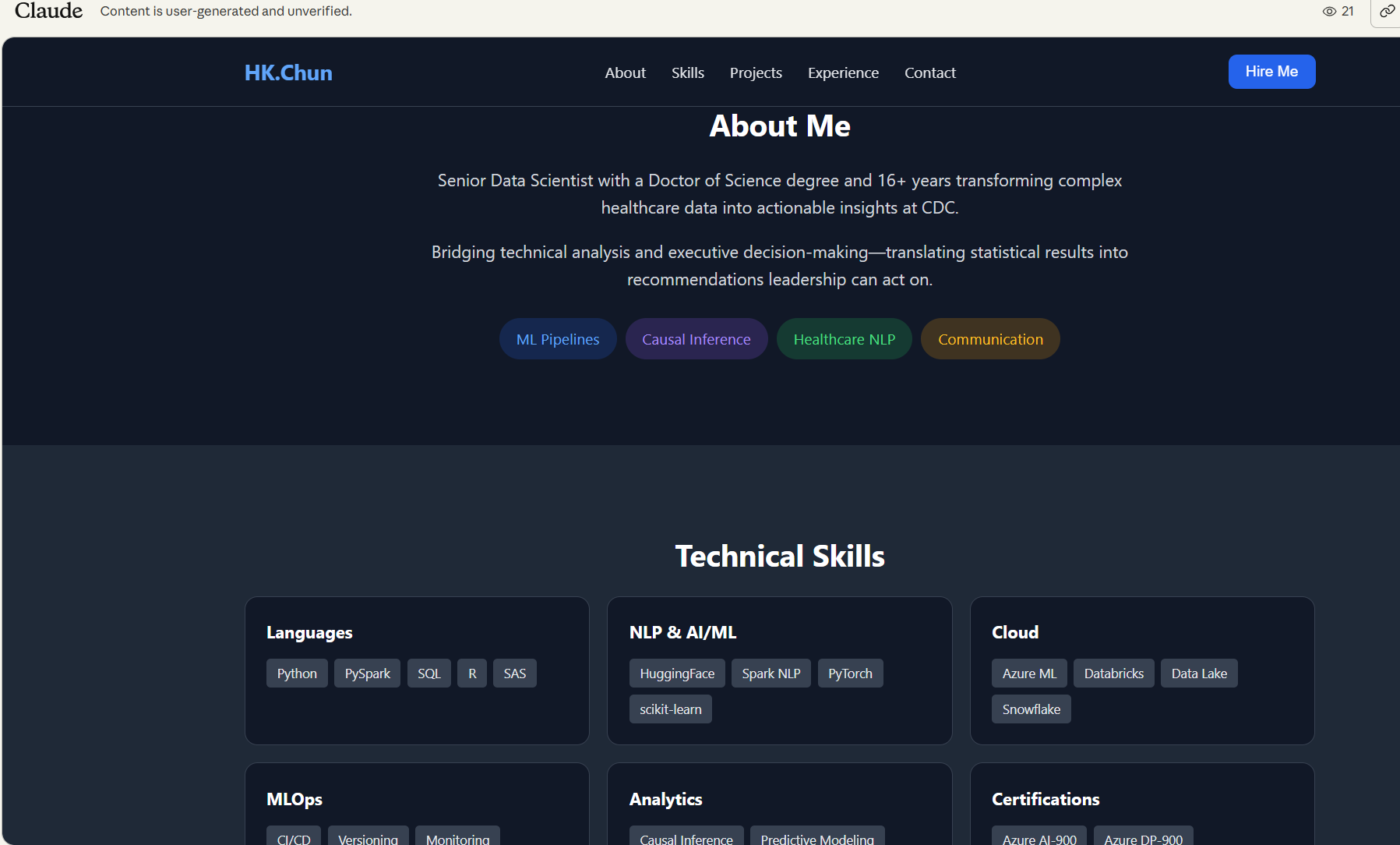Click the Snowflake skill tag
Viewport: 1400px width, 845px height.
click(x=1031, y=709)
